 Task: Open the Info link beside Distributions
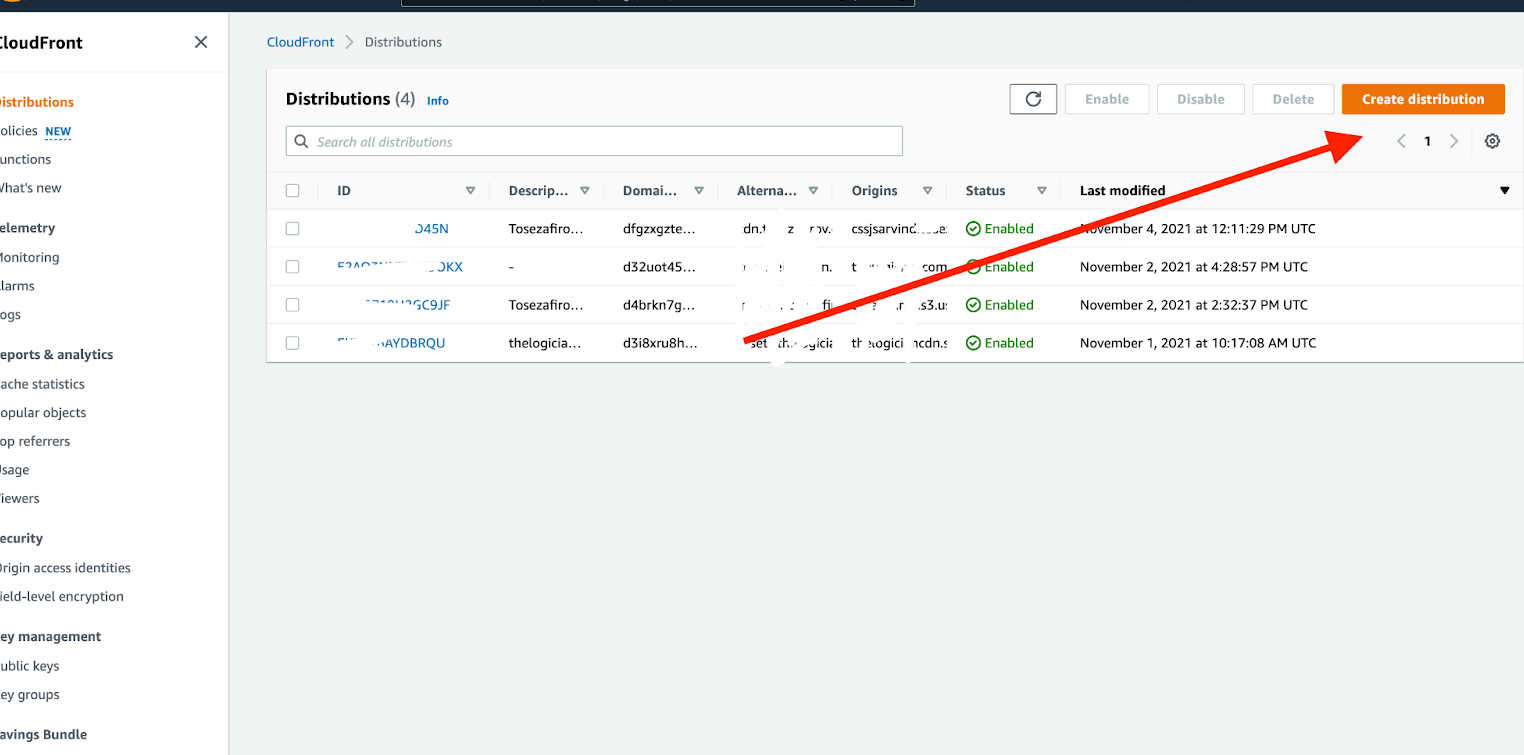[438, 101]
